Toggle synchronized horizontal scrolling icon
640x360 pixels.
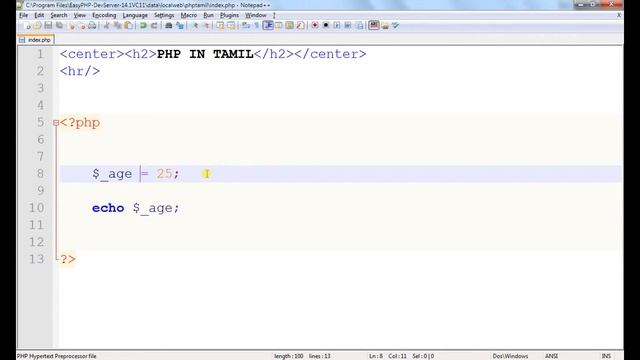coord(231,26)
